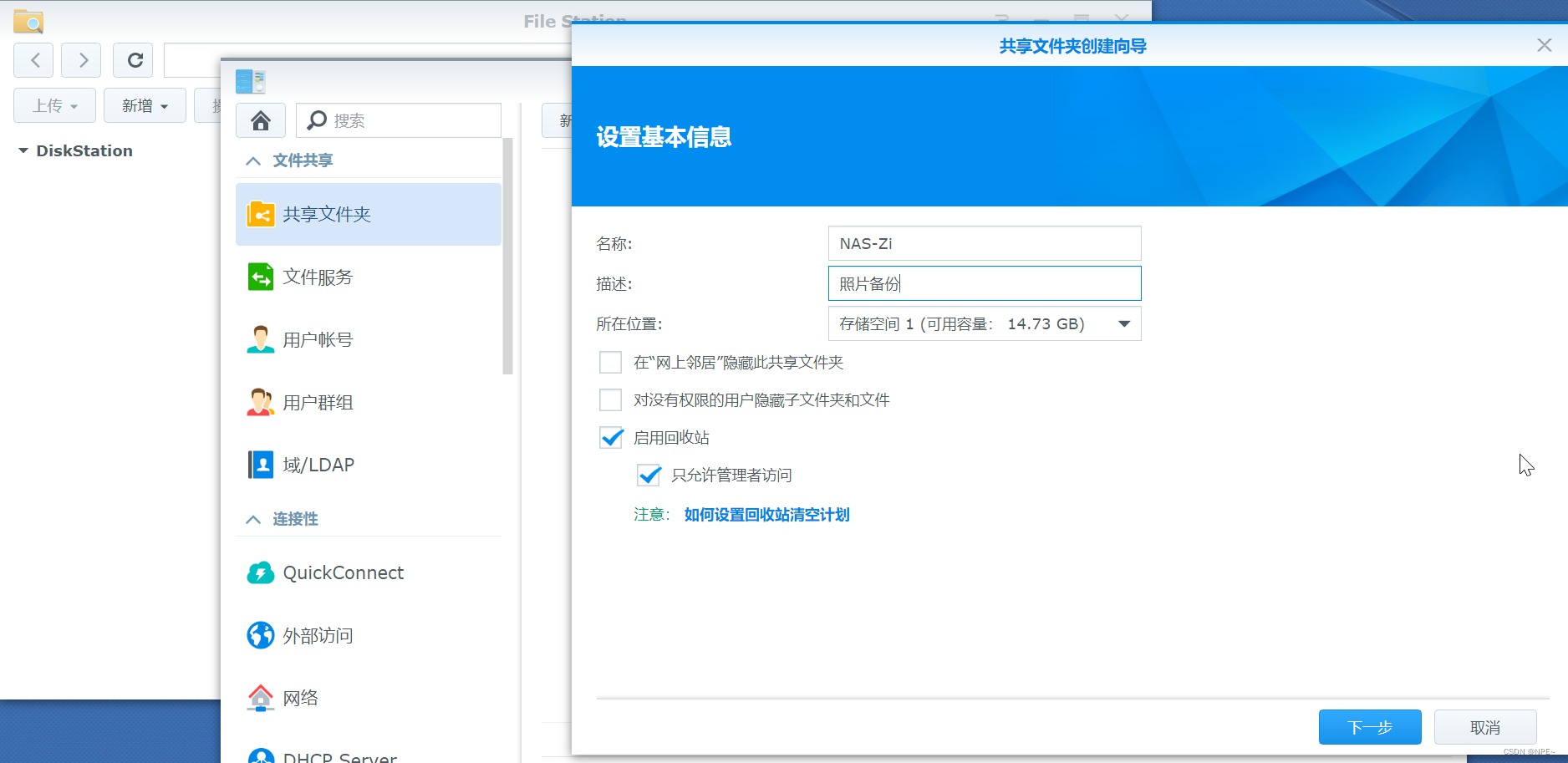Refresh the File Station view
This screenshot has width=1568, height=763.
coord(135,60)
